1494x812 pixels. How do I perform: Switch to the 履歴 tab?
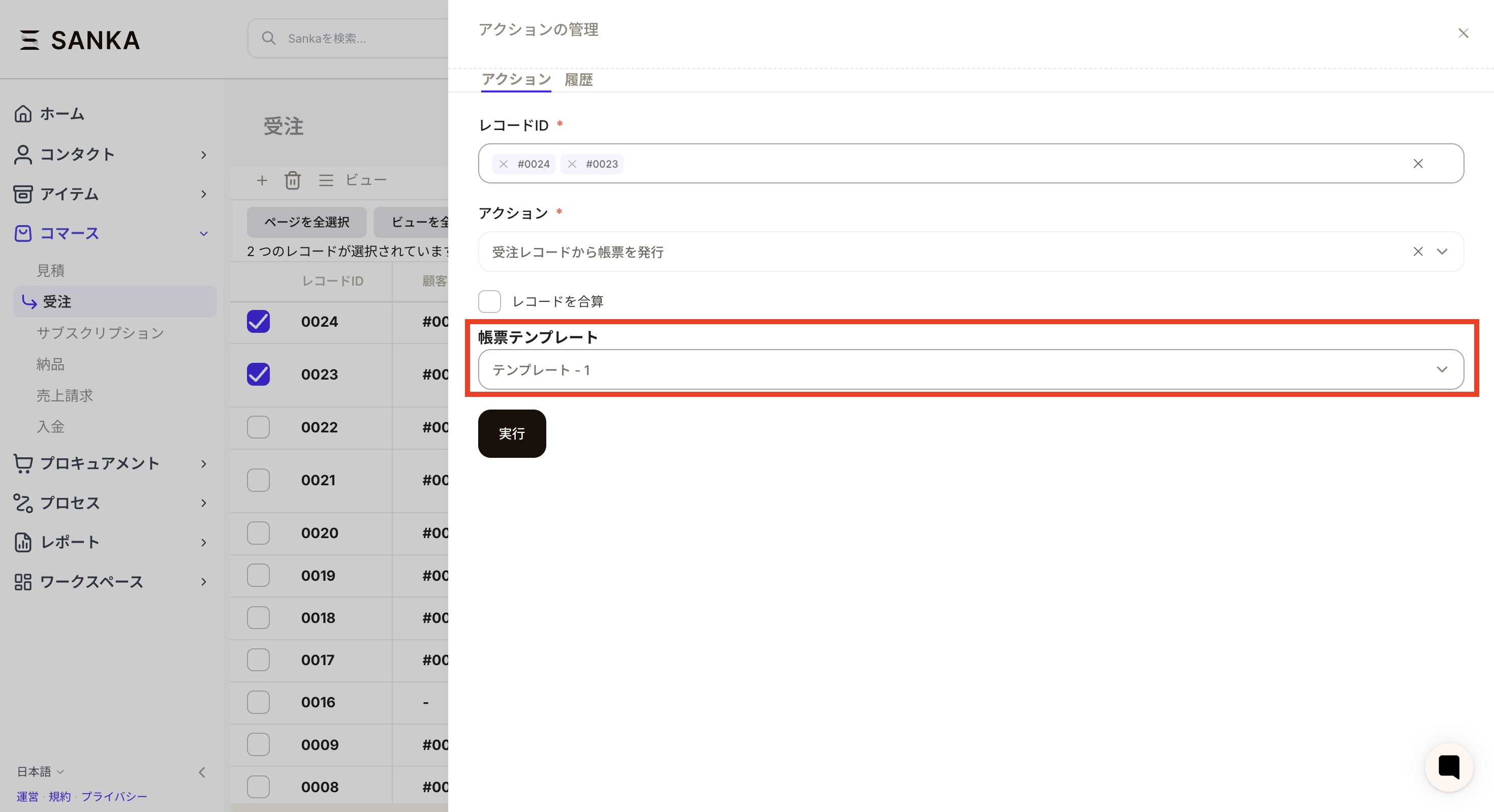[578, 79]
